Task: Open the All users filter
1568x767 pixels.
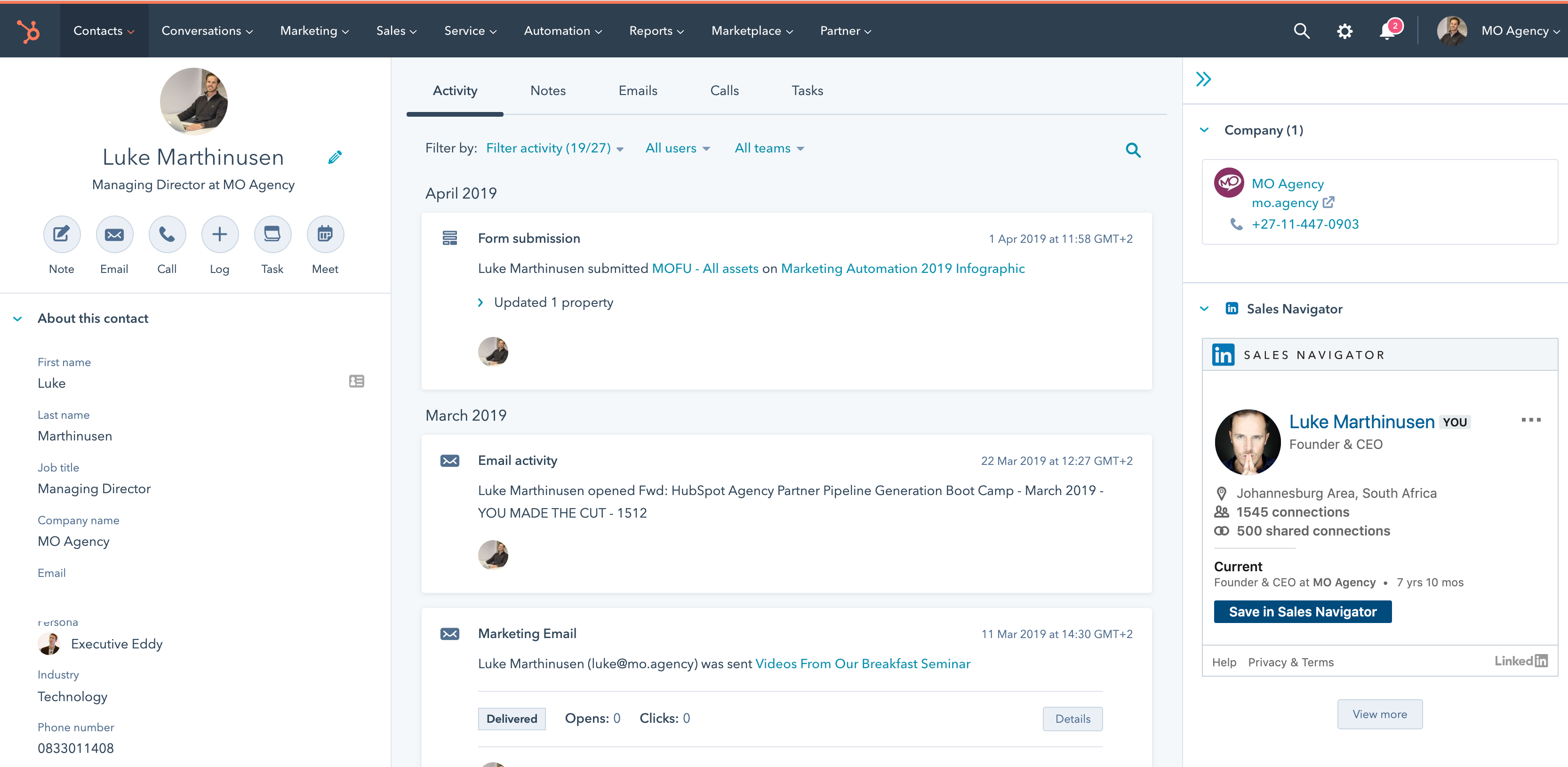Action: tap(678, 149)
